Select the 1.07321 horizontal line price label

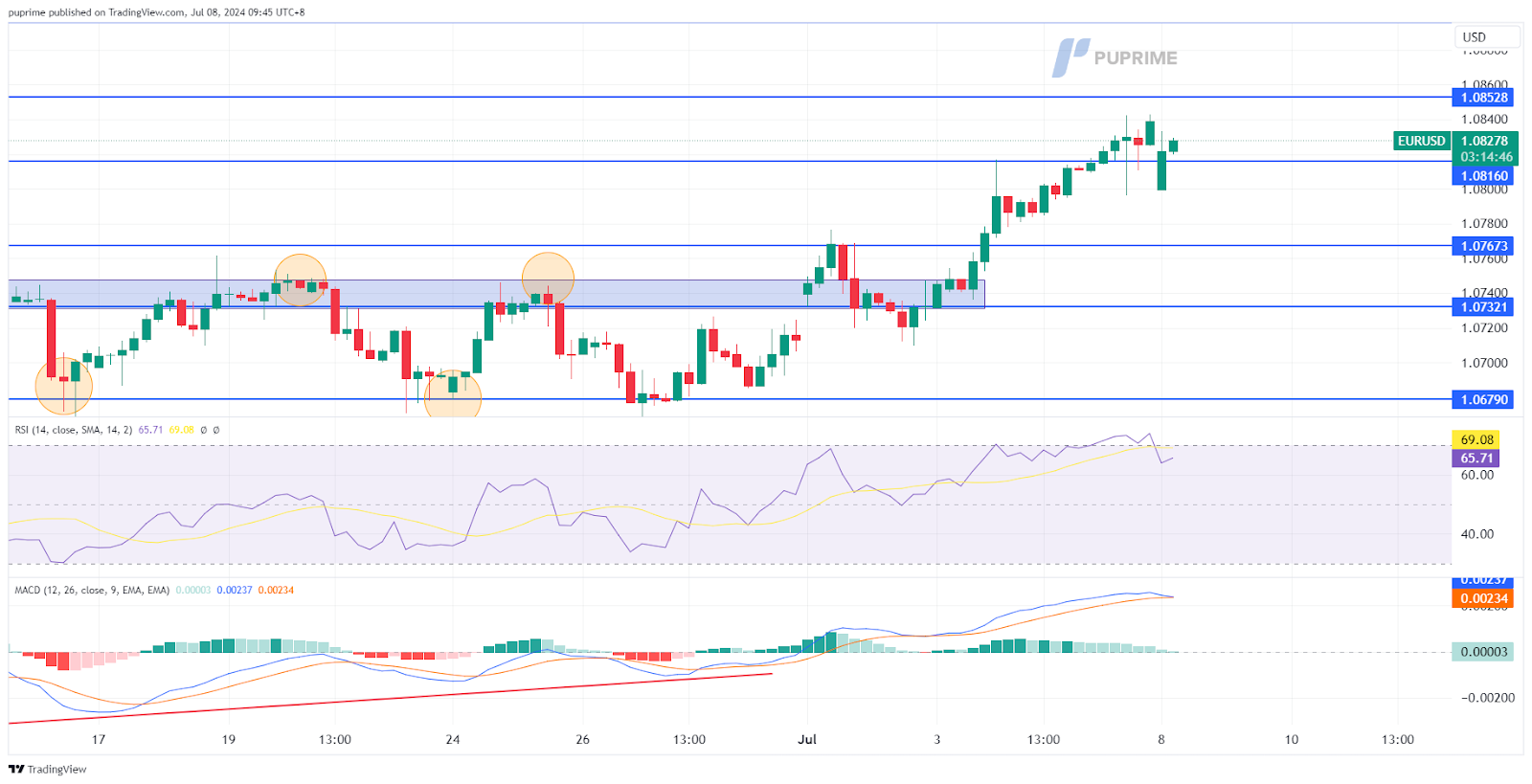[x=1483, y=307]
